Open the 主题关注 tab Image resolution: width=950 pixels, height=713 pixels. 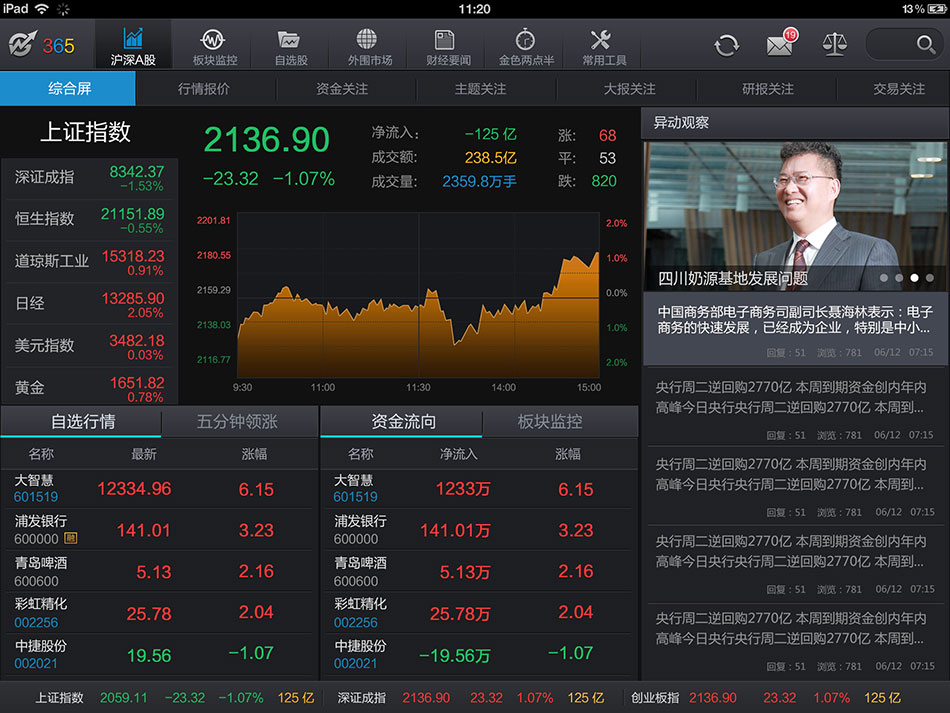481,88
